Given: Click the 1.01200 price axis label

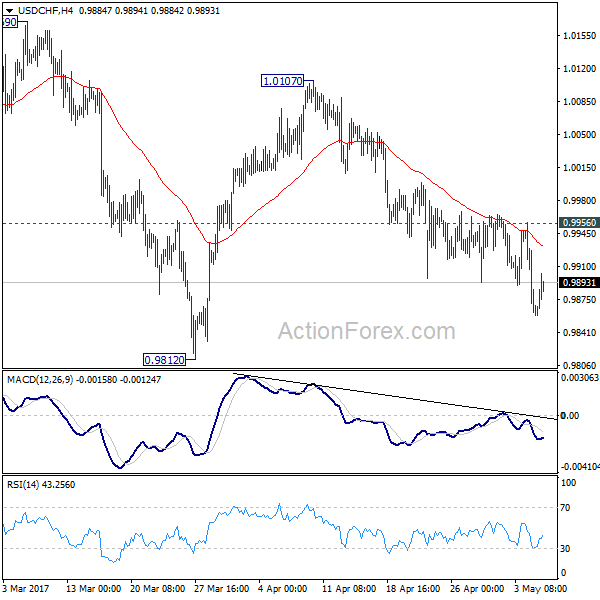Looking at the screenshot, I should pos(579,68).
